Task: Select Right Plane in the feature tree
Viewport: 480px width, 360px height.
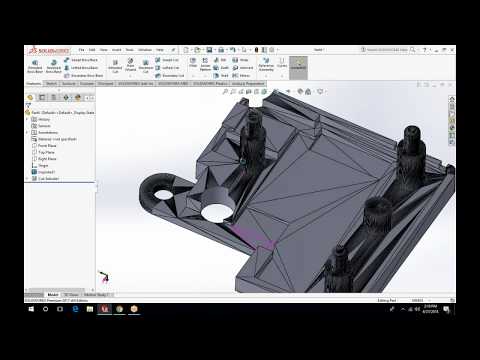Action: point(44,159)
